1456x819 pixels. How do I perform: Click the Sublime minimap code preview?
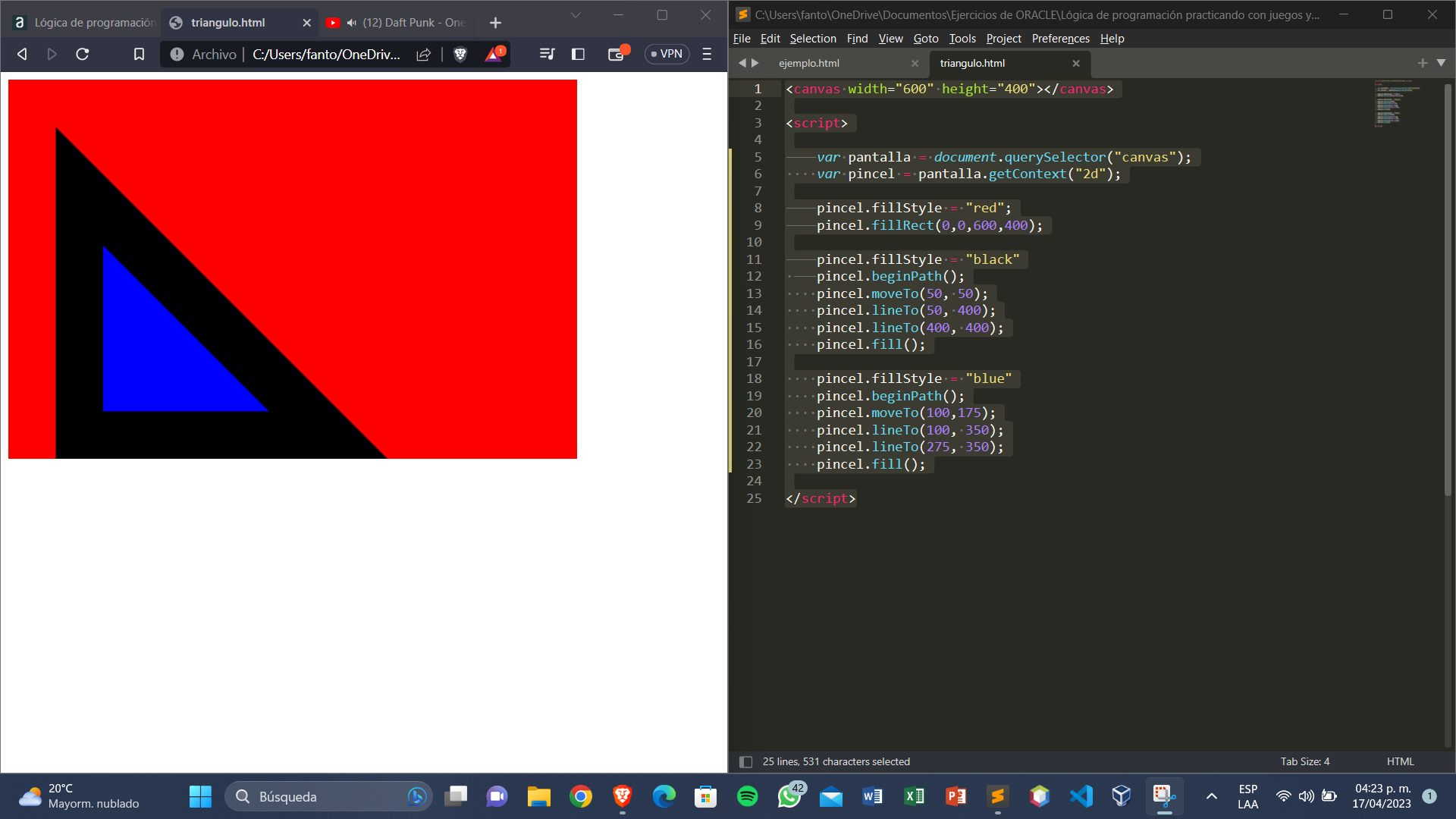1397,103
